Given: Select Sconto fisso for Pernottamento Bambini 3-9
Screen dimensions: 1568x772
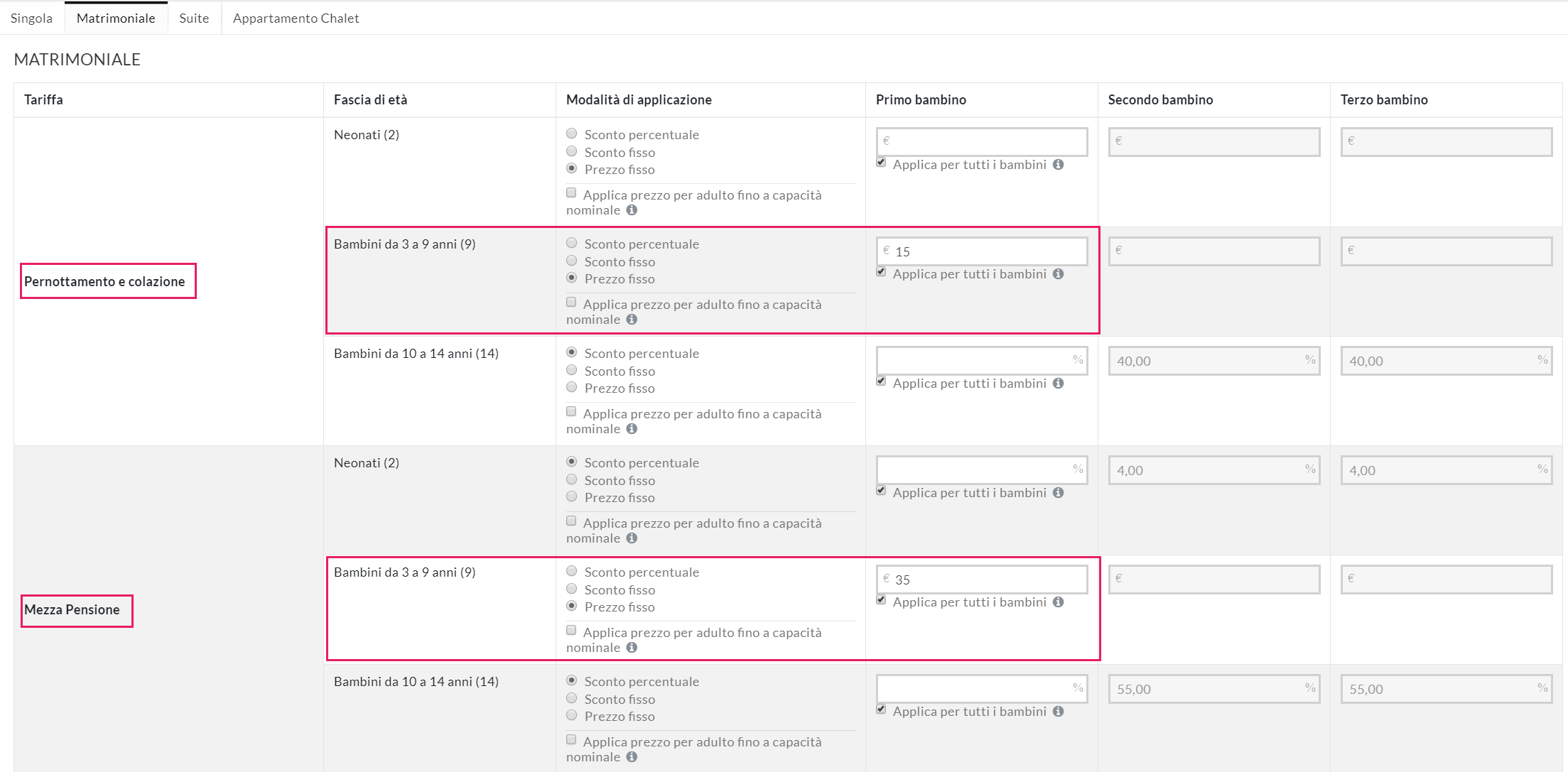Looking at the screenshot, I should (x=571, y=261).
